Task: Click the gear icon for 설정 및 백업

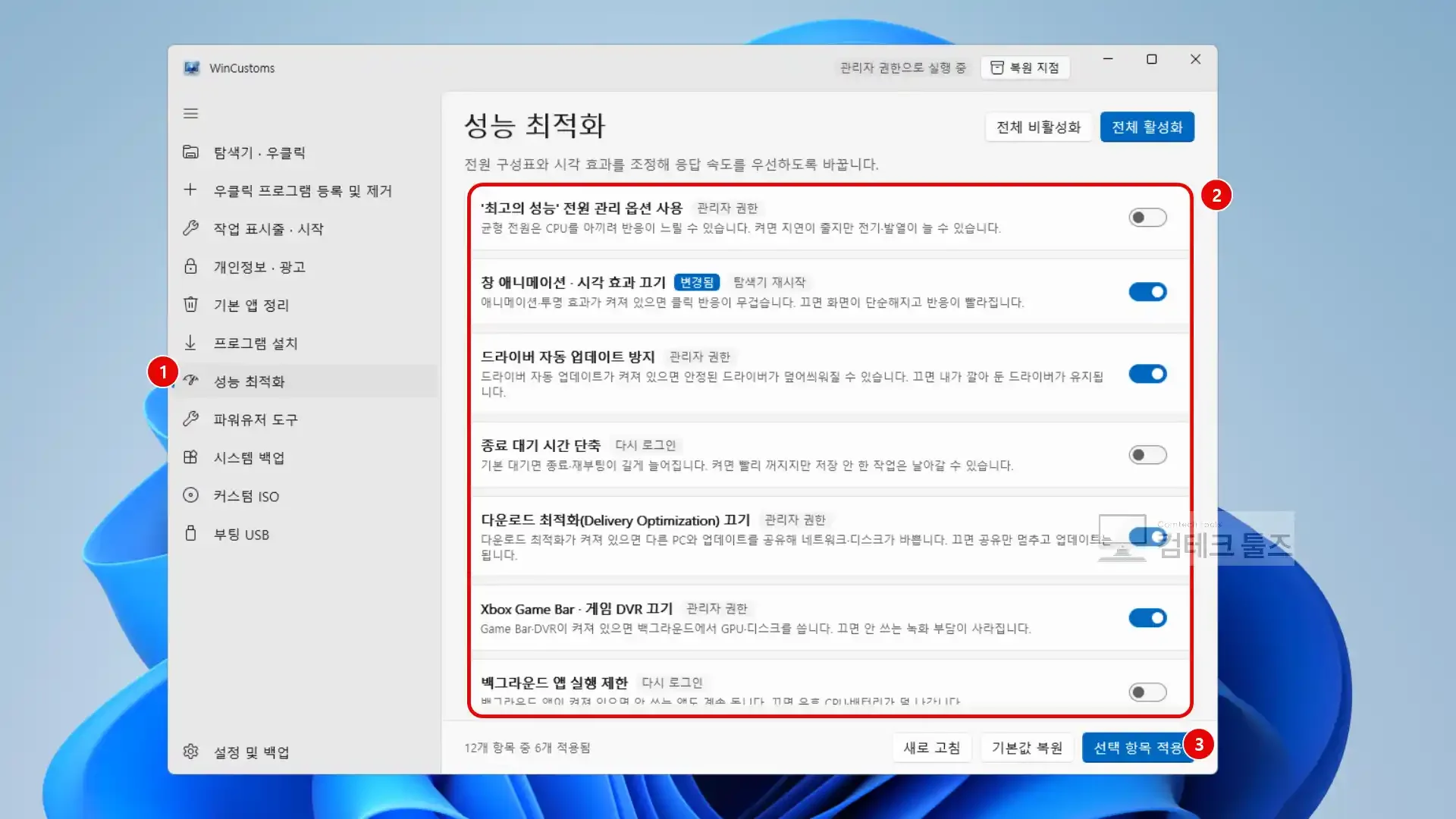Action: pos(190,752)
